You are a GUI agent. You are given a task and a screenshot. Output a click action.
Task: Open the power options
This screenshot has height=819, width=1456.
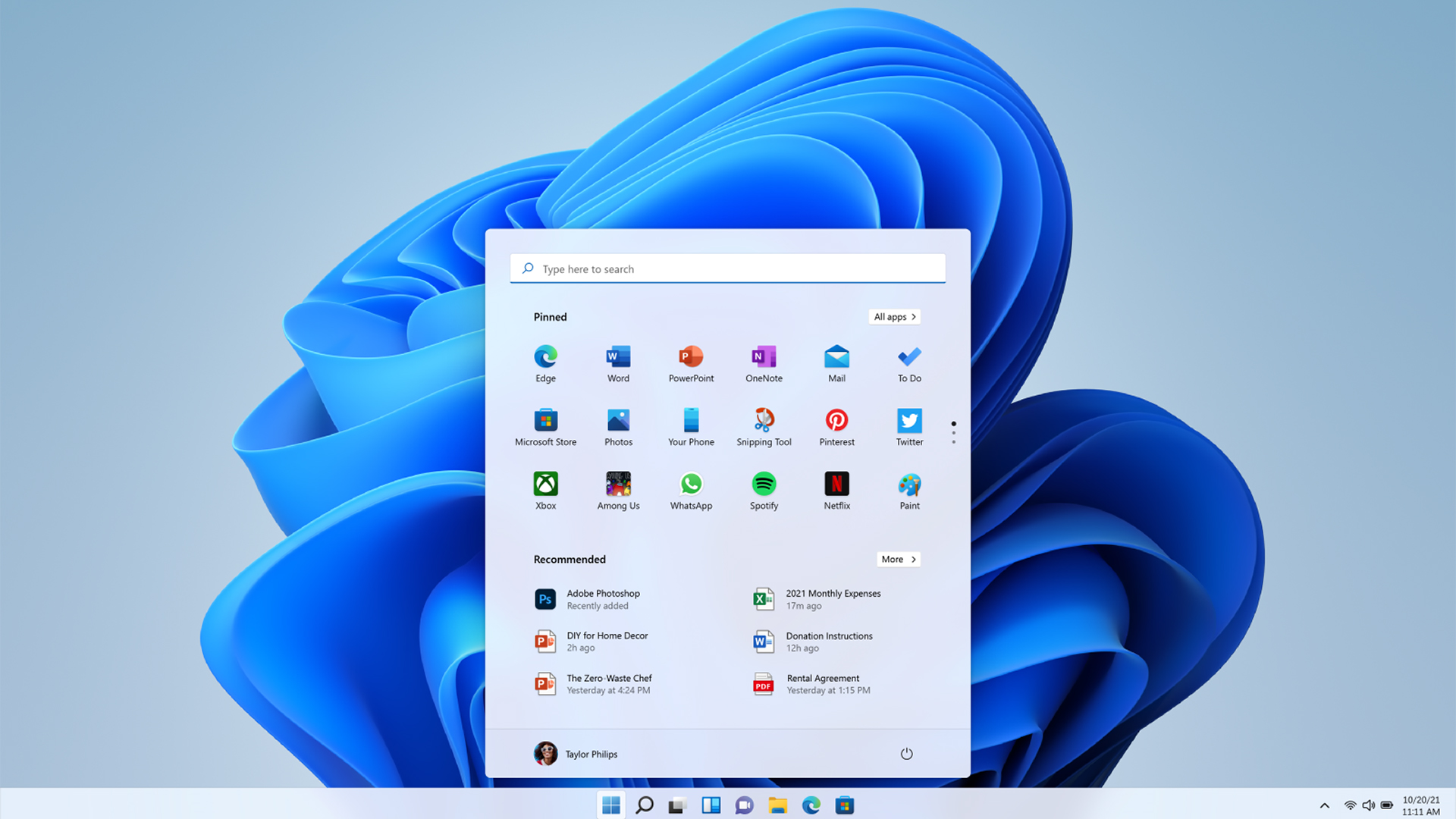click(907, 754)
